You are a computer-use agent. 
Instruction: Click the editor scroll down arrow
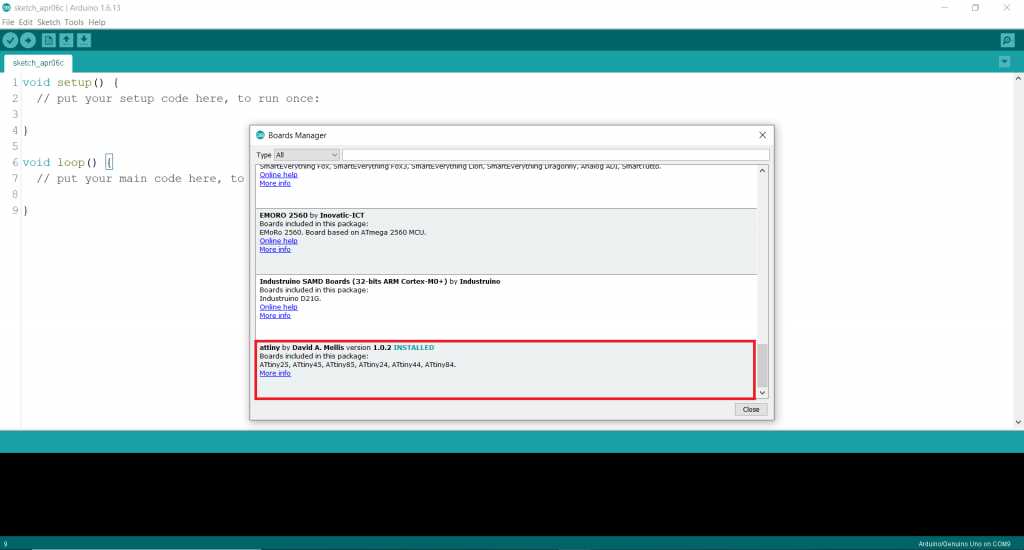coord(1018,423)
